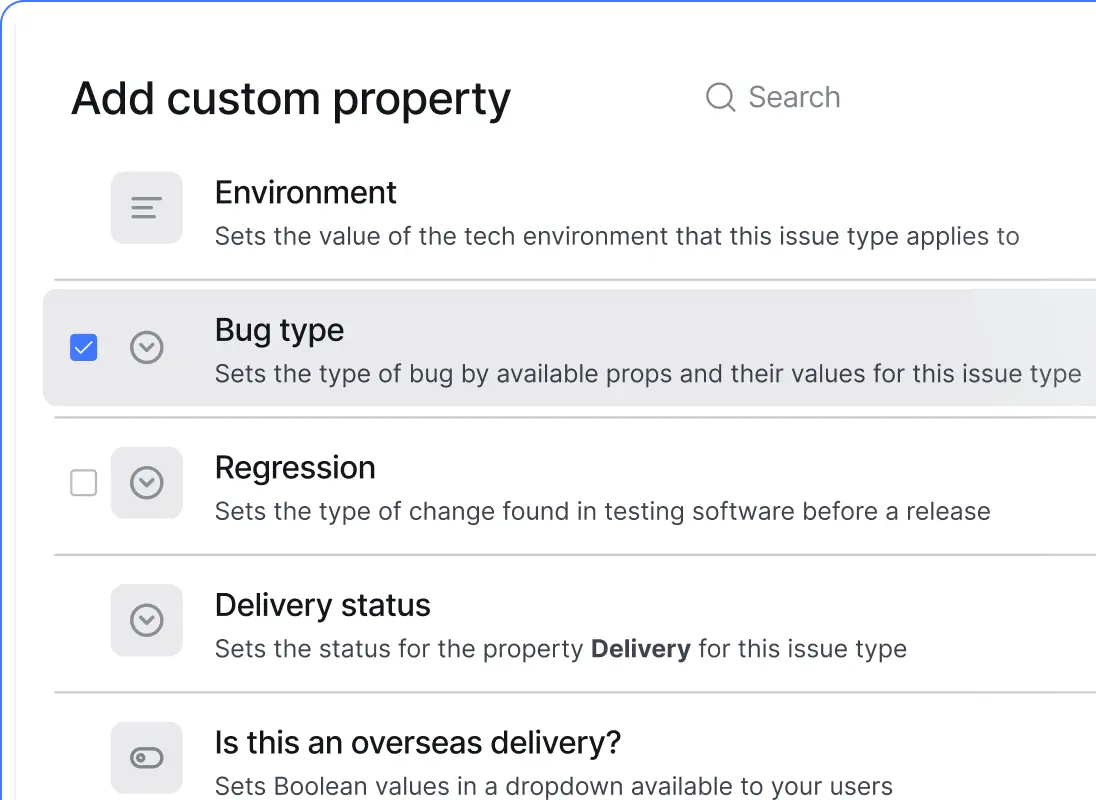Click the 'Add custom property' heading
This screenshot has width=1096, height=800.
(291, 99)
